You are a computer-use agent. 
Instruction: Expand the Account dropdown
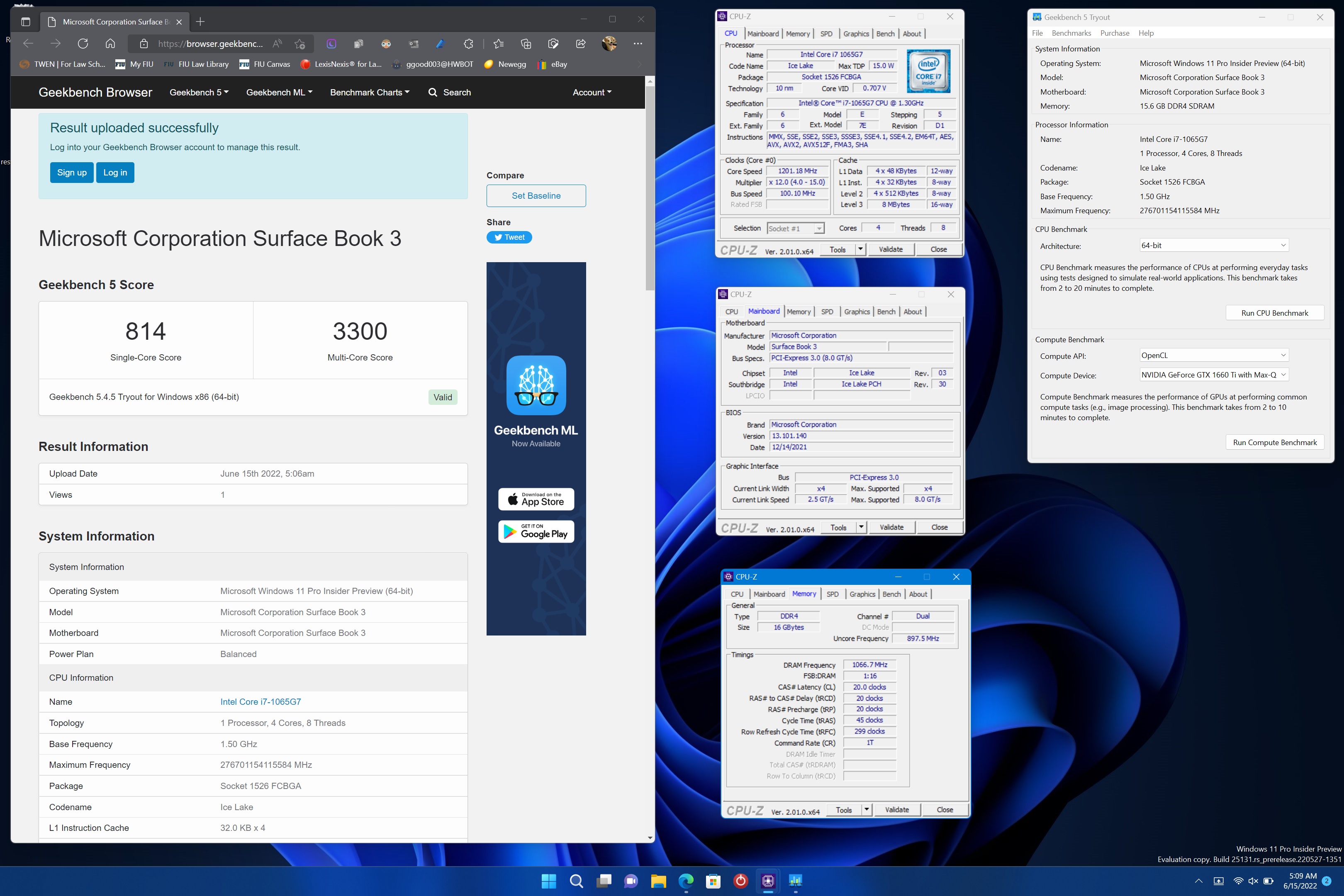click(x=592, y=92)
